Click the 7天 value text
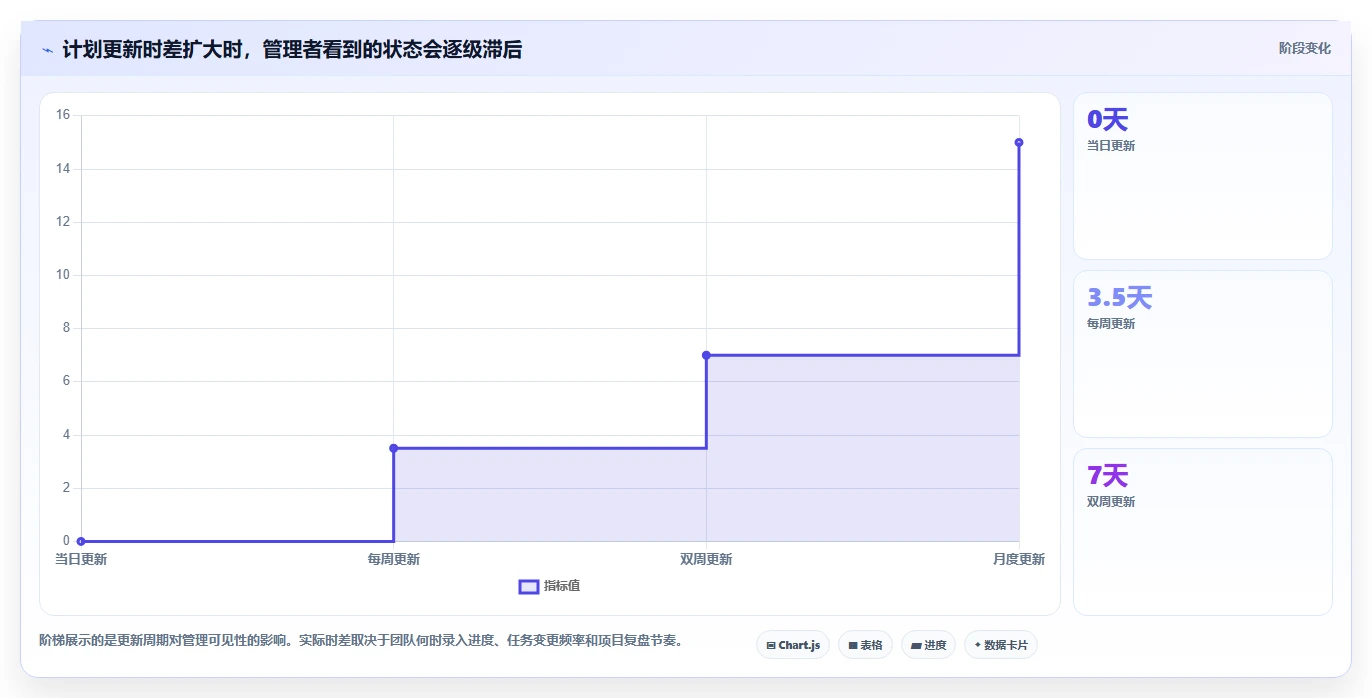Viewport: 1372px width, 698px height. 1107,476
